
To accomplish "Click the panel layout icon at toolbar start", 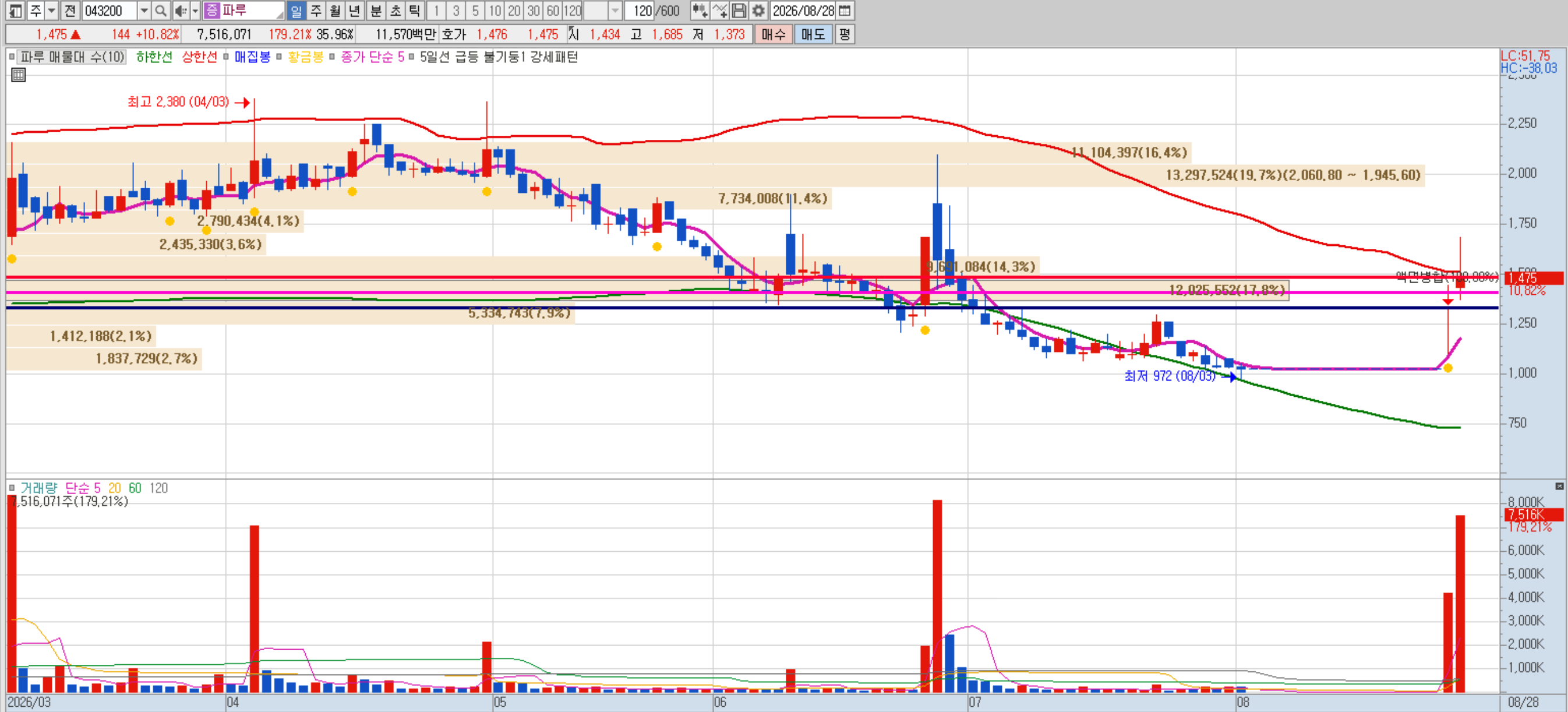I will click(16, 10).
